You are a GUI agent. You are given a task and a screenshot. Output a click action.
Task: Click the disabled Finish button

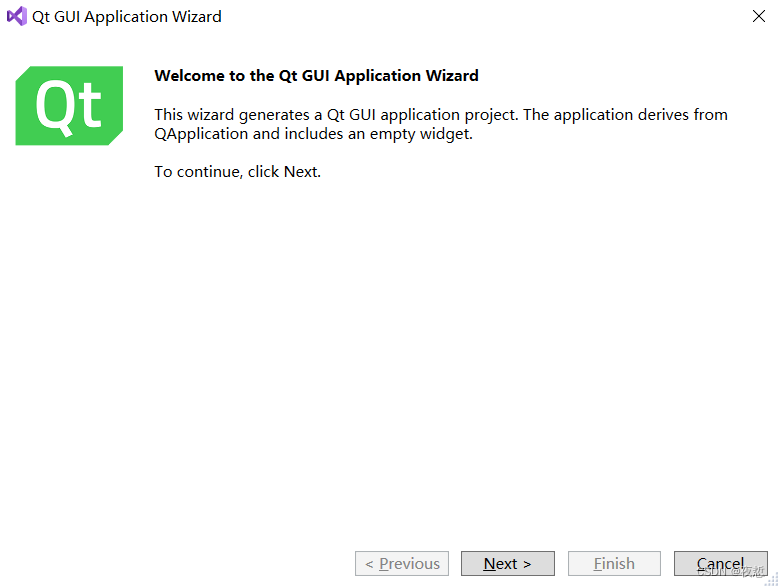(614, 563)
